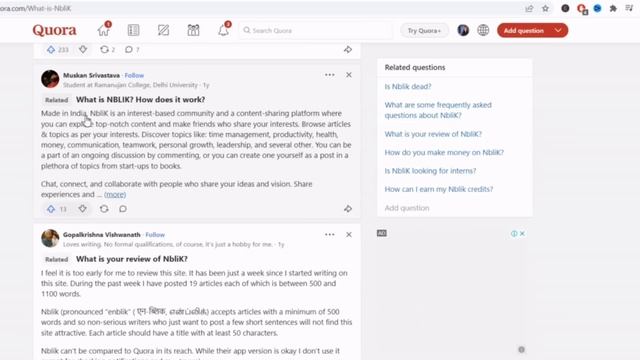Open Muskan Srivastava's profile picture
Viewport: 640px width, 360px height.
[x=50, y=79]
